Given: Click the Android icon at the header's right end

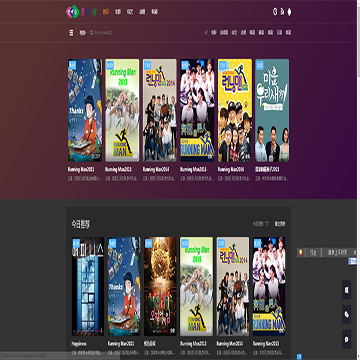Looking at the screenshot, I should (x=289, y=12).
